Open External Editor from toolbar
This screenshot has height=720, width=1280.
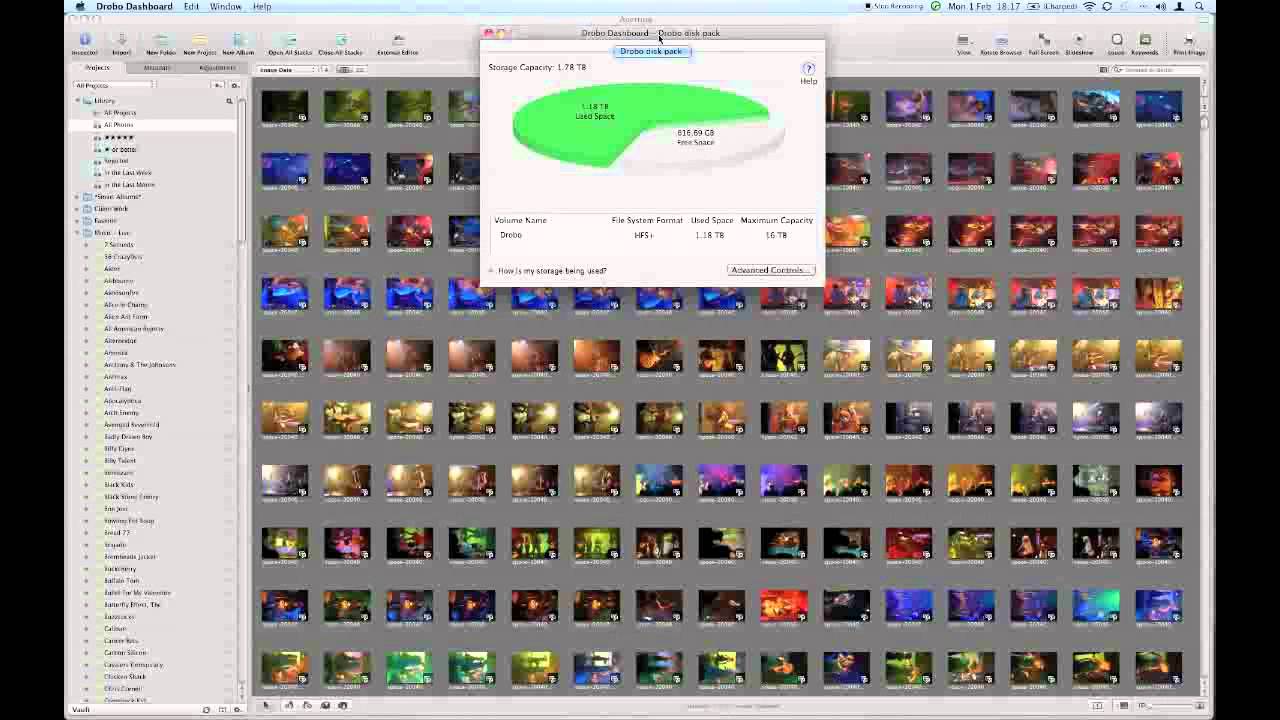click(x=398, y=41)
